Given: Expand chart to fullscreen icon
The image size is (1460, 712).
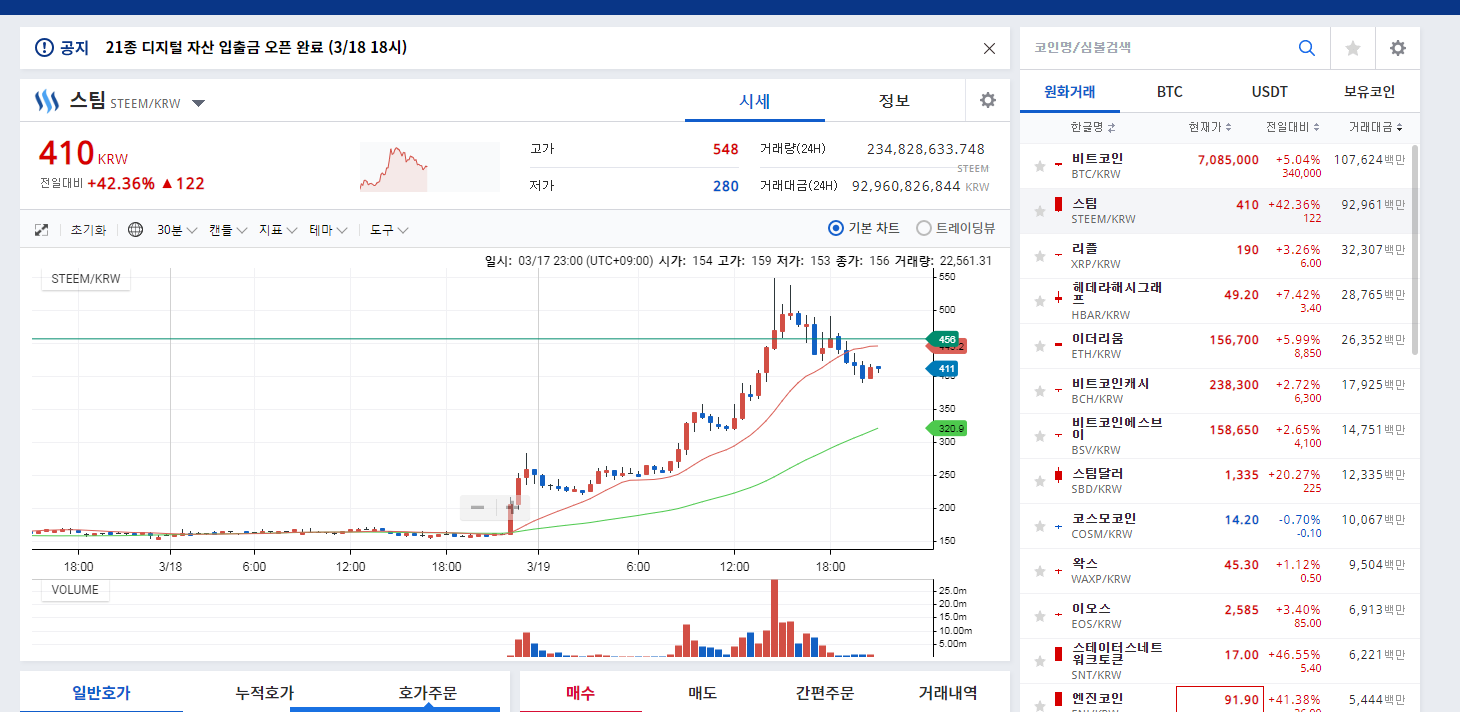Looking at the screenshot, I should [42, 230].
